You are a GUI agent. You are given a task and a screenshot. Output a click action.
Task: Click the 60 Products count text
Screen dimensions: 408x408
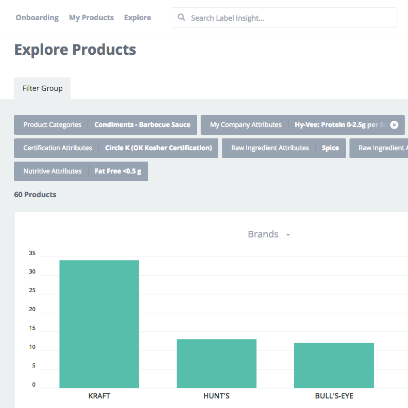[x=35, y=194]
